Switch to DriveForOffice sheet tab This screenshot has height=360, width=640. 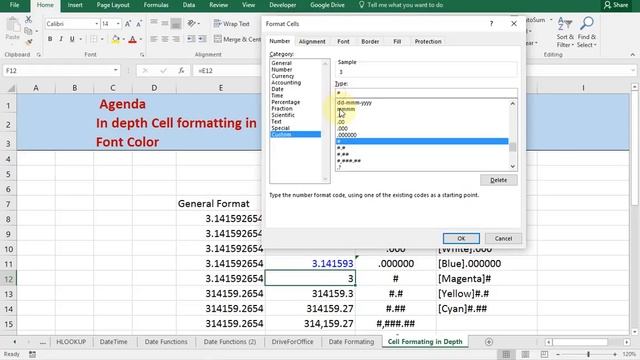292,342
